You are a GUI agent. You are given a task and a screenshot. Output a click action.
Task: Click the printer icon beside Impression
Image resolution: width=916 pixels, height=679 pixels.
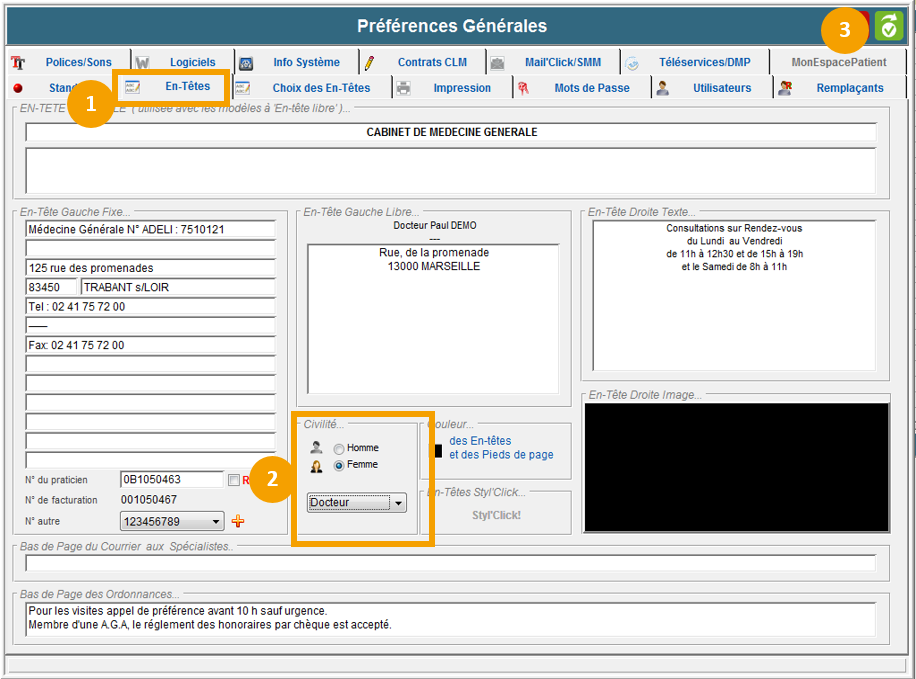tap(403, 88)
